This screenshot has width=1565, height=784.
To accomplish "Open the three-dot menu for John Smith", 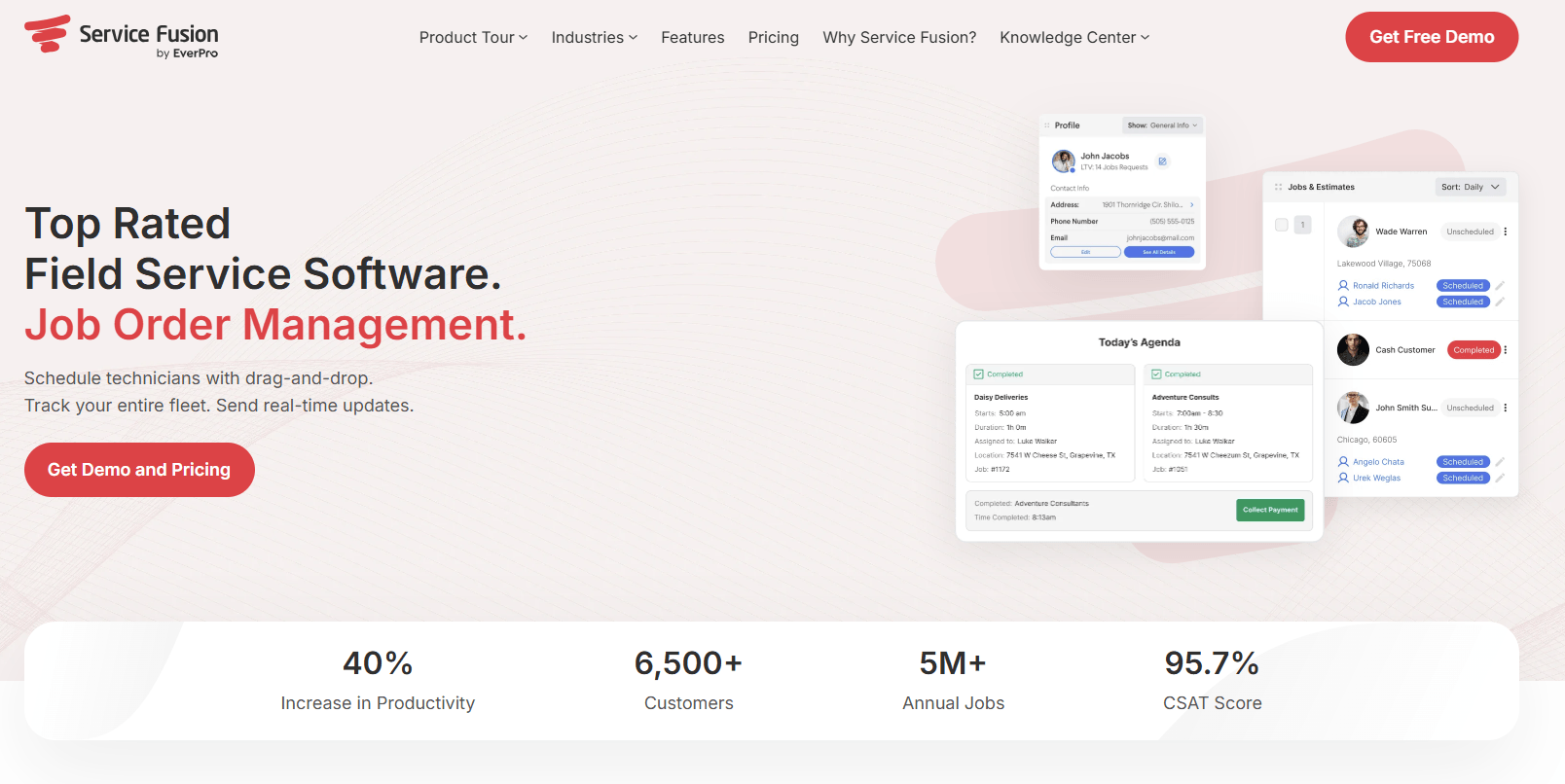I will tap(1506, 408).
